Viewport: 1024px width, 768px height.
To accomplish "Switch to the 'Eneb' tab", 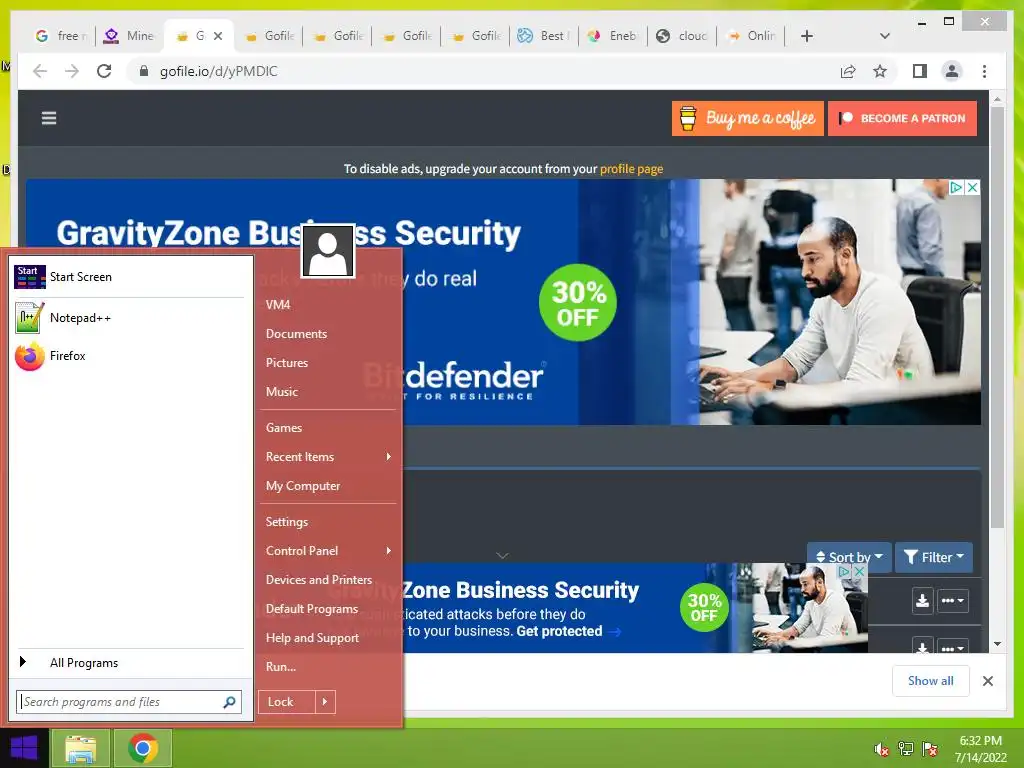I will tap(612, 36).
